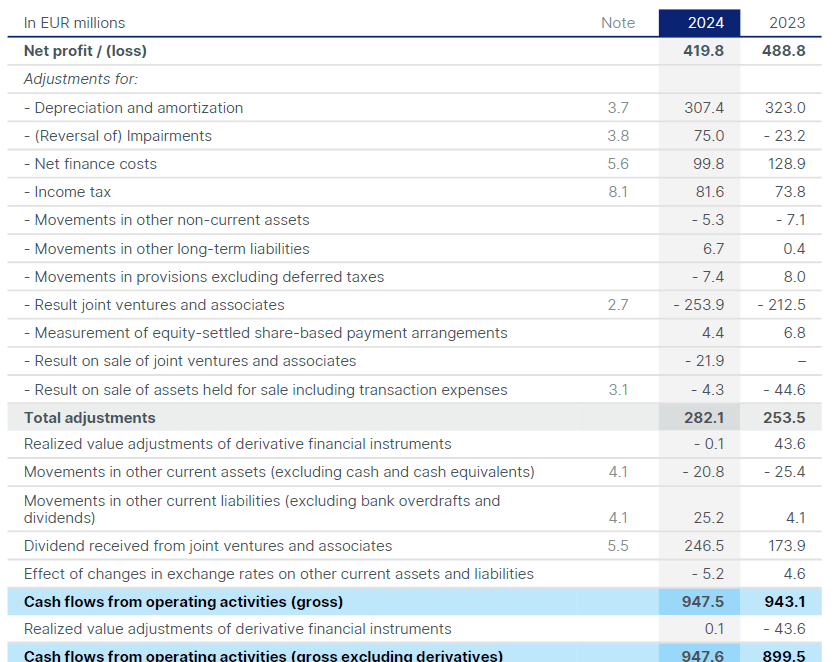Open note 3.8 next to (Reversal of) Impairments
The width and height of the screenshot is (840, 662).
[x=618, y=135]
